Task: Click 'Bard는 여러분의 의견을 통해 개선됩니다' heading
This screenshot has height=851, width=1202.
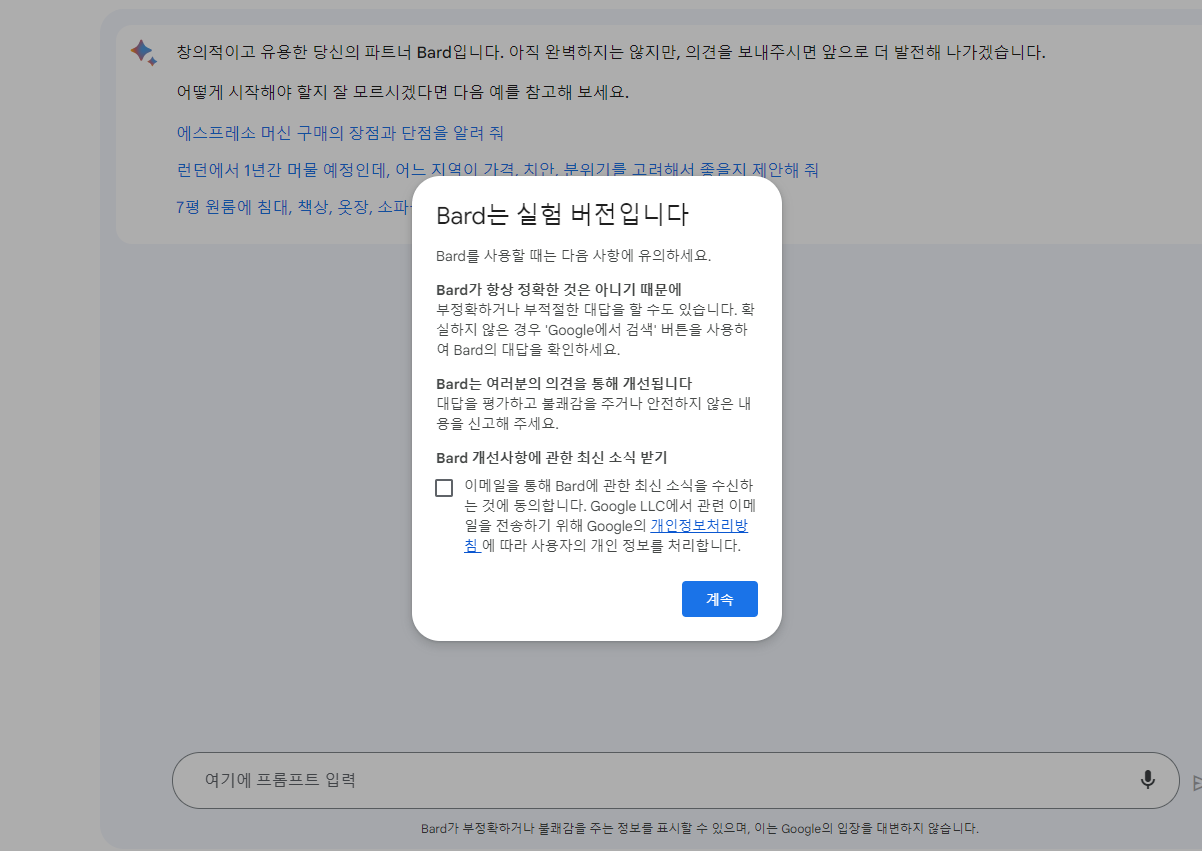Action: (564, 383)
